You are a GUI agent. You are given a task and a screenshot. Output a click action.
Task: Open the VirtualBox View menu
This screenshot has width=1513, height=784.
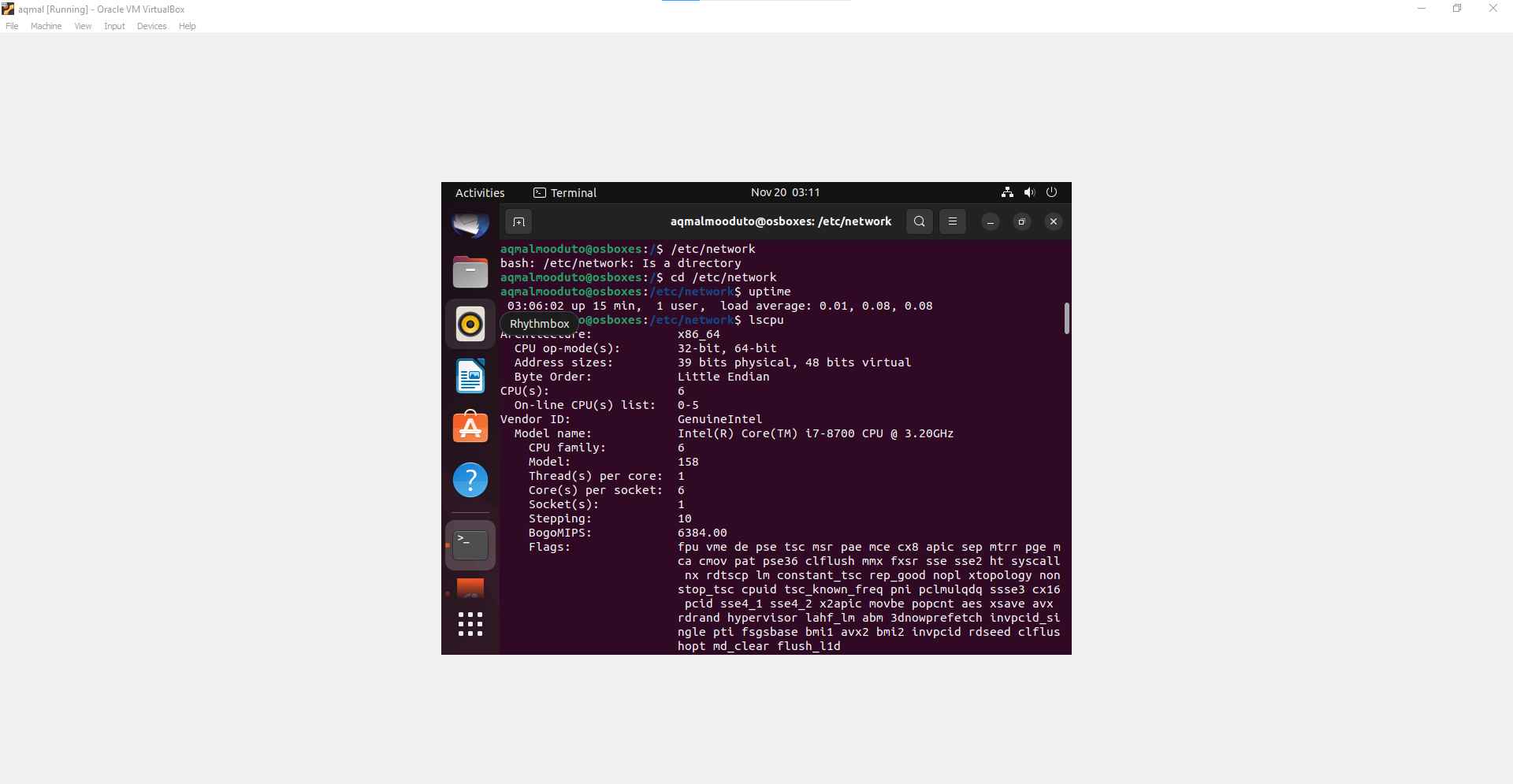pyautogui.click(x=83, y=26)
